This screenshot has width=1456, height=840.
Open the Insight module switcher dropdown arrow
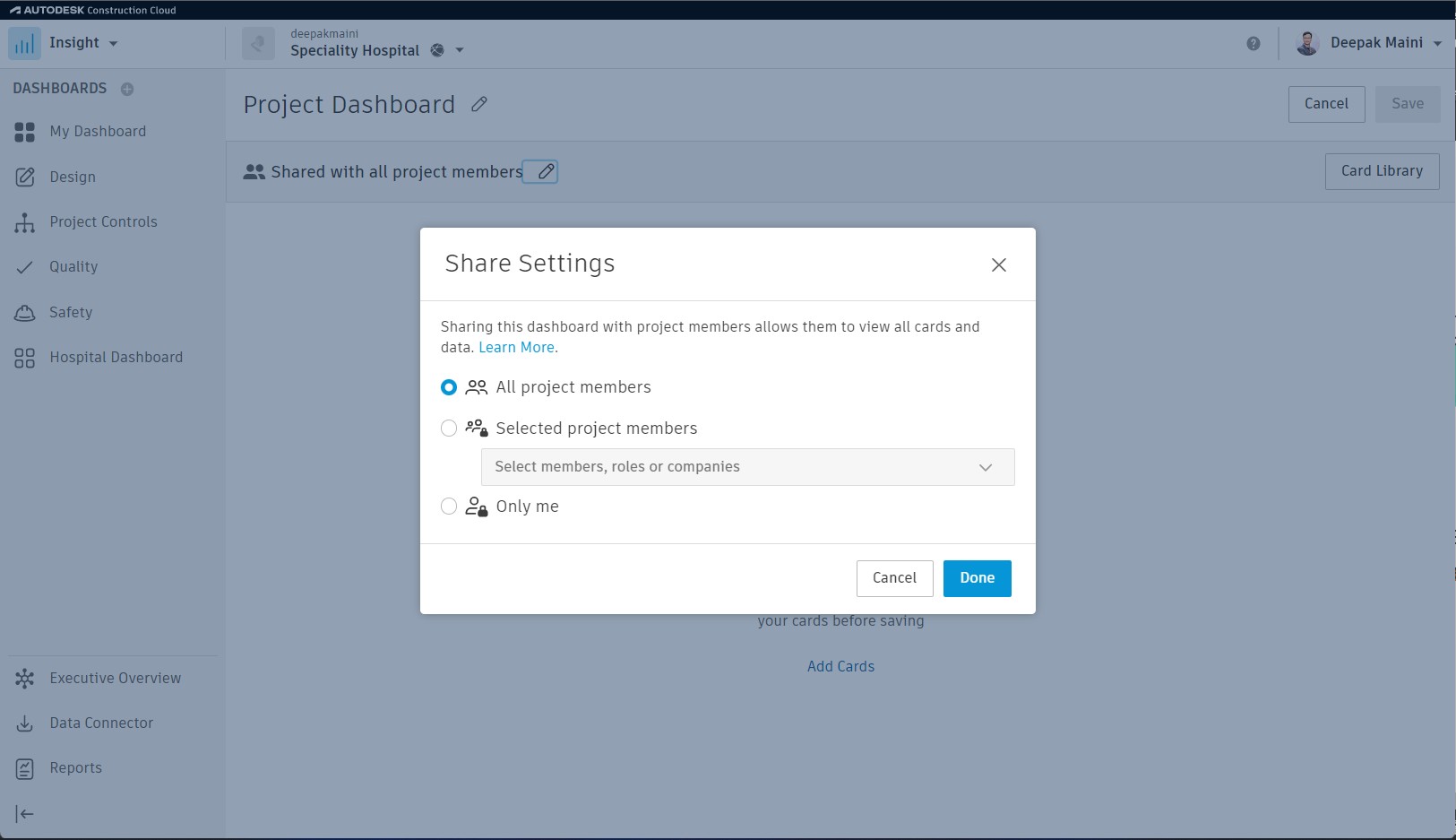point(113,43)
